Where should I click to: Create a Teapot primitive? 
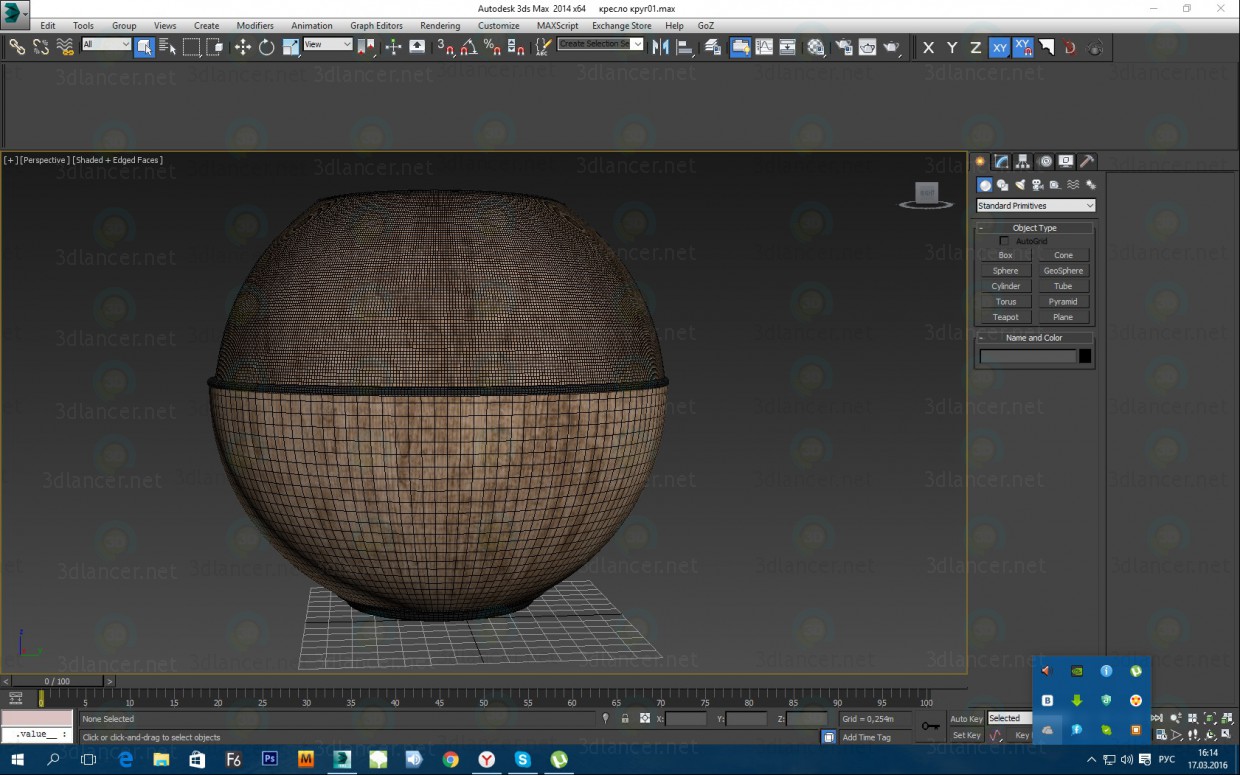[x=1006, y=317]
